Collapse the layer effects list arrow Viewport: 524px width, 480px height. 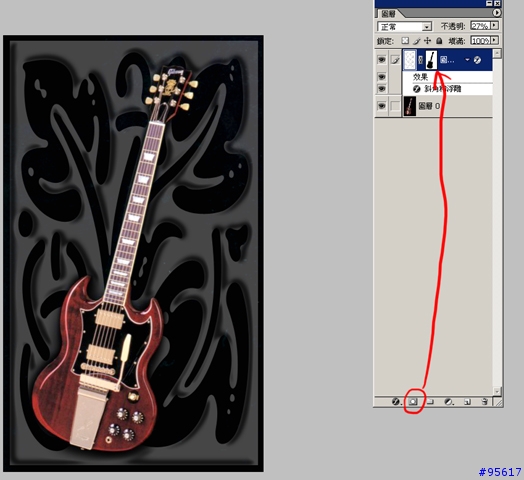[x=467, y=60]
